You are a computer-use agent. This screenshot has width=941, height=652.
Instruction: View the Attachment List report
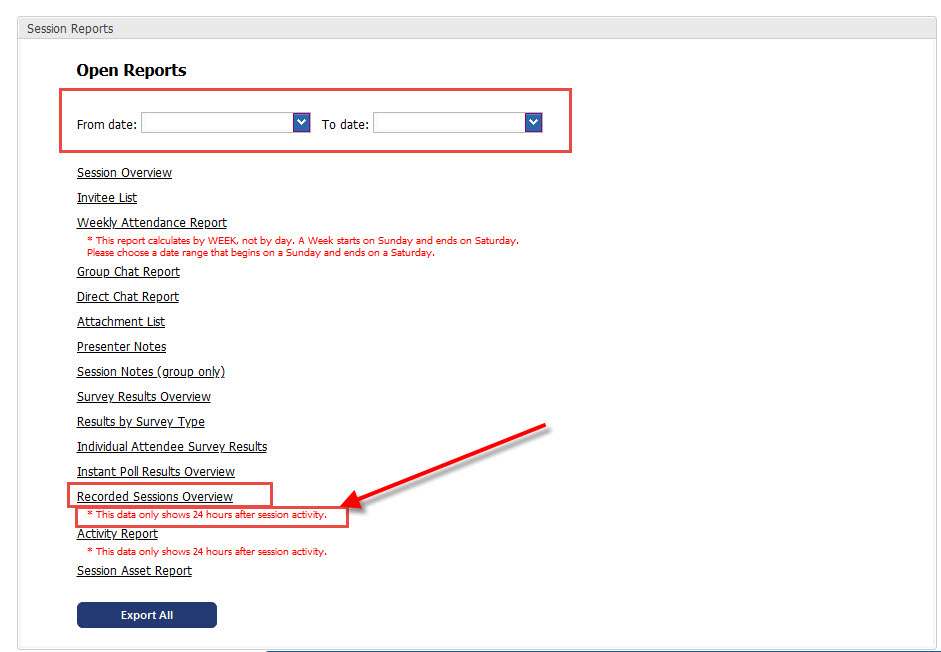(x=121, y=322)
